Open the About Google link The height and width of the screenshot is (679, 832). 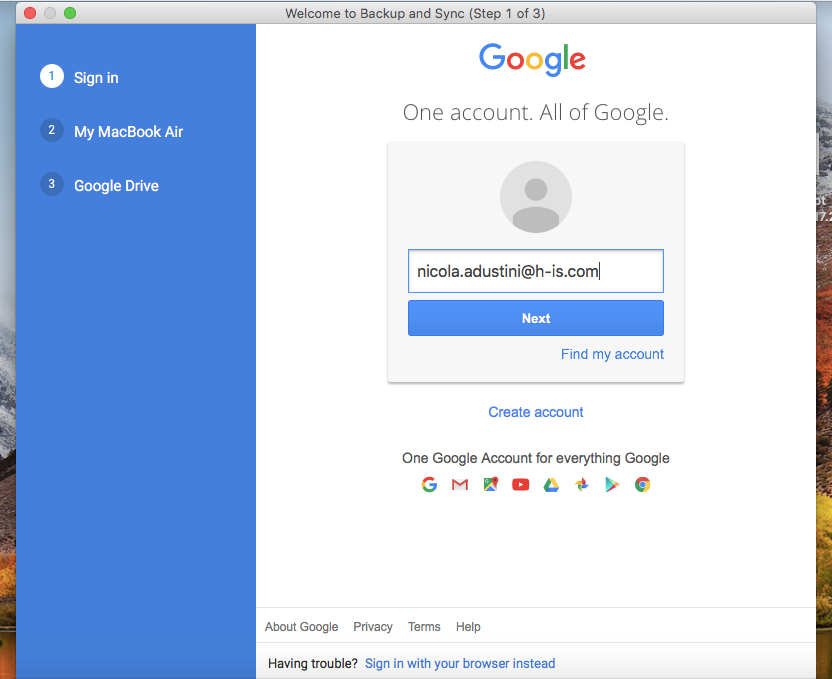click(301, 627)
